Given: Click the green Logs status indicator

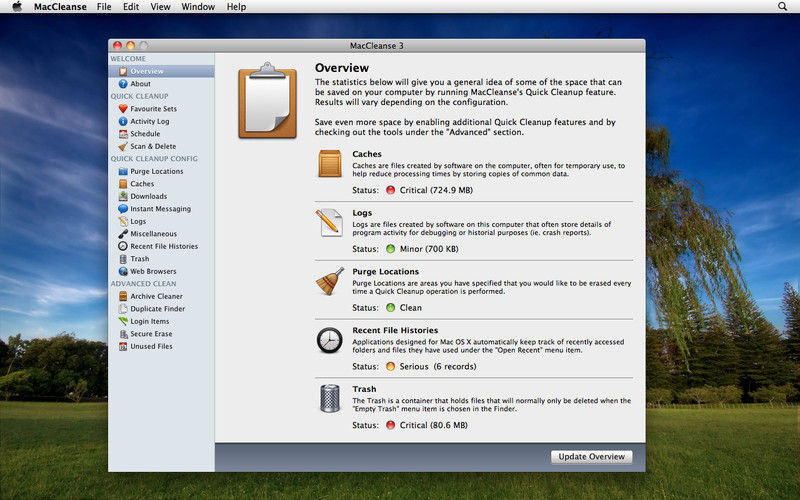Looking at the screenshot, I should (390, 249).
